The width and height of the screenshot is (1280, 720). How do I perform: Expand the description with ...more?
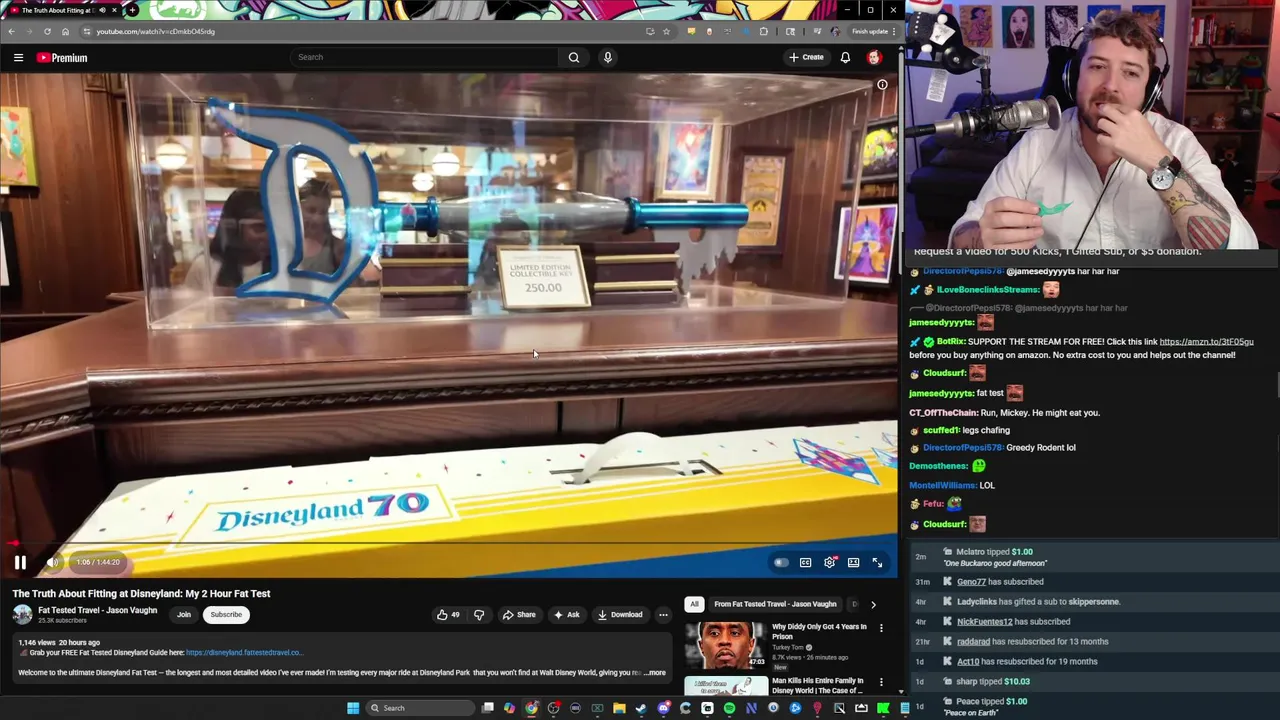tap(655, 672)
